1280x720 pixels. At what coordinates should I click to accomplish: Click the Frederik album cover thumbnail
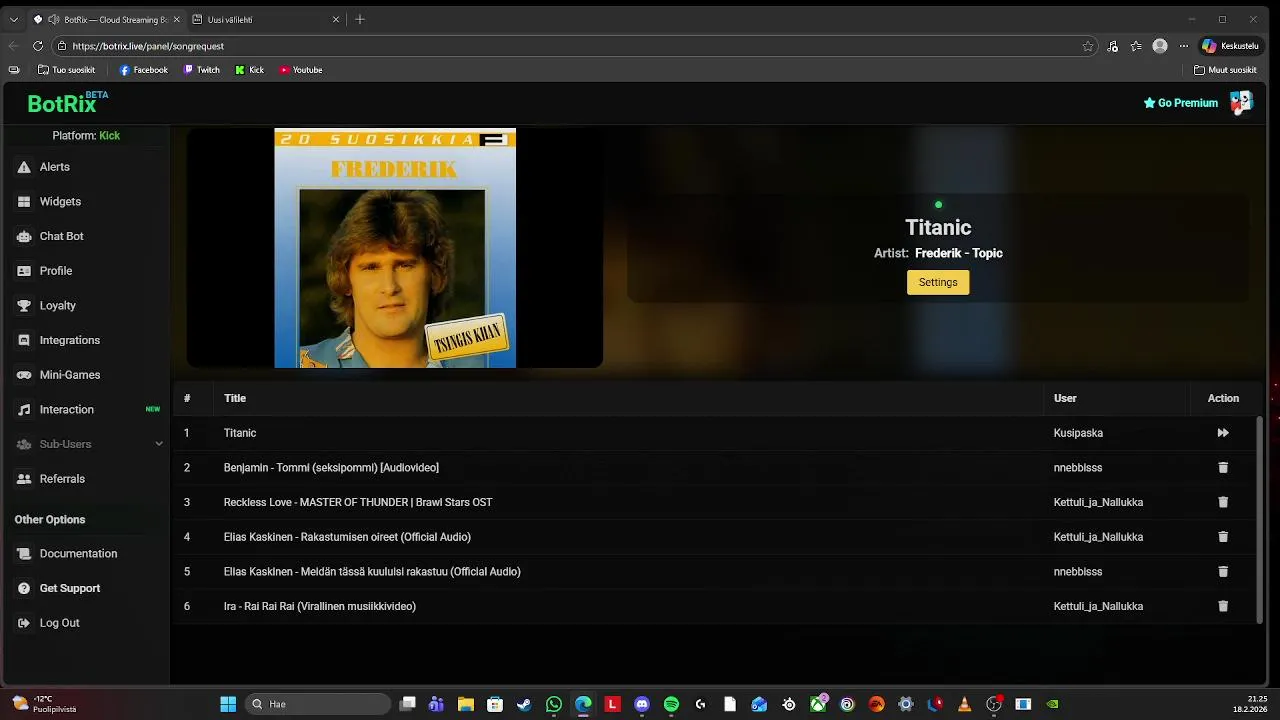[x=395, y=248]
